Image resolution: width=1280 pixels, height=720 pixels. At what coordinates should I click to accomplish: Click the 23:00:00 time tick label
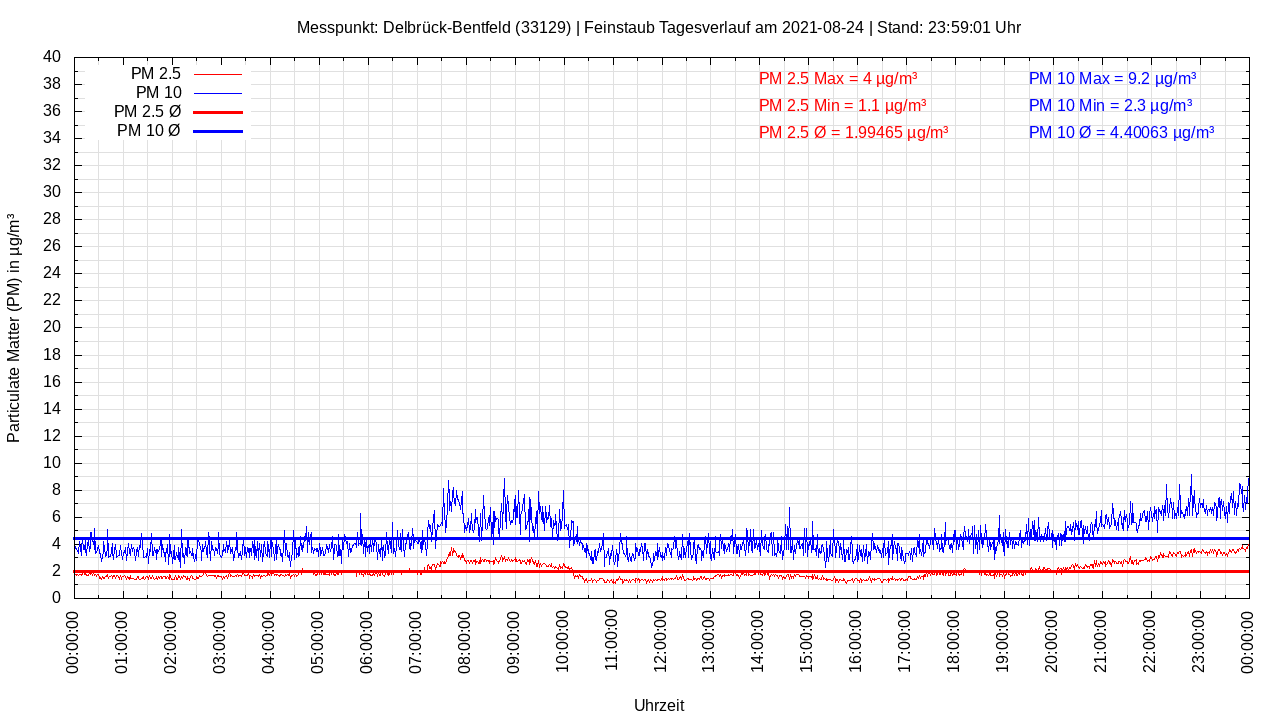[x=1198, y=640]
